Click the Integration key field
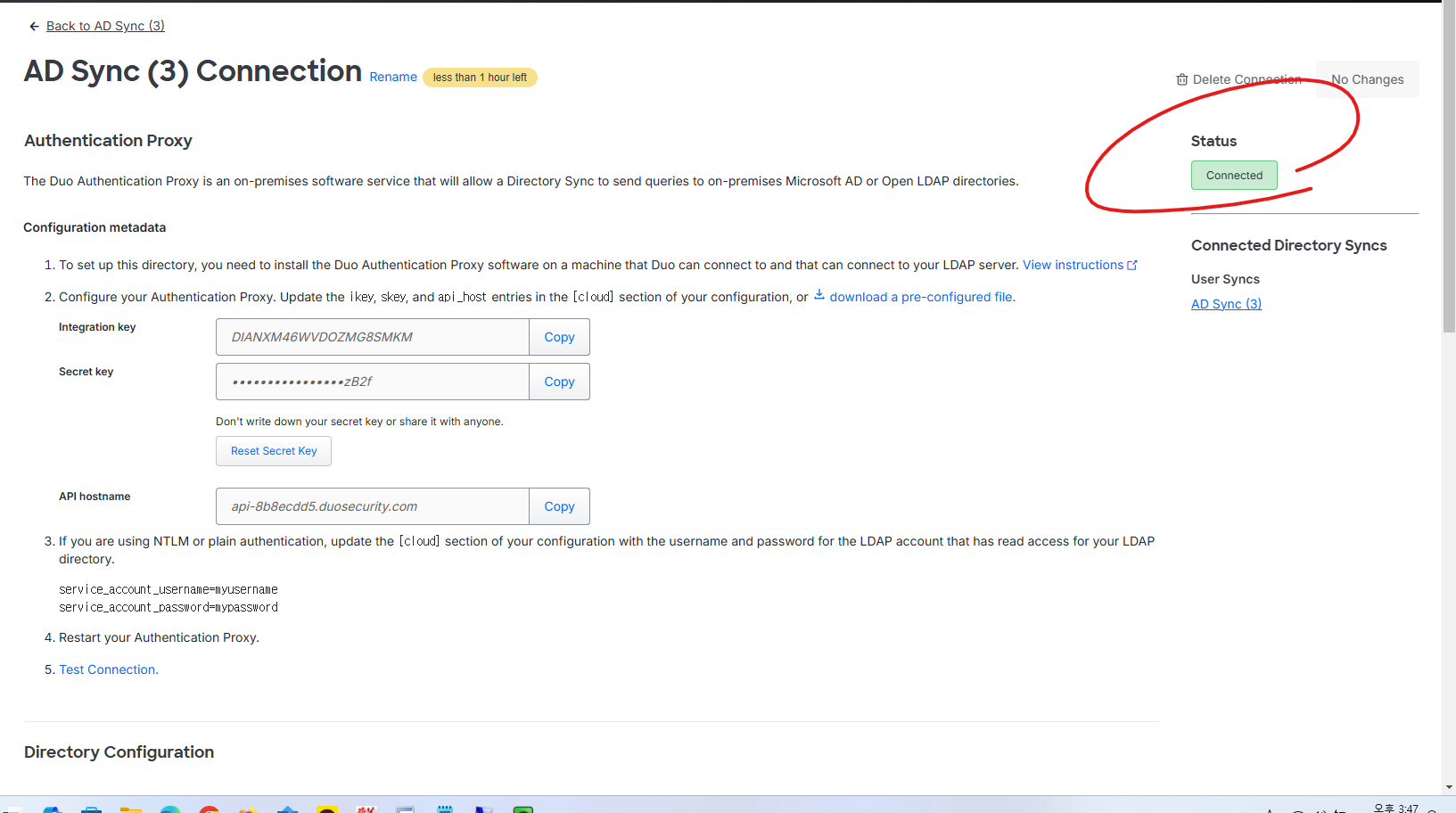 (373, 337)
